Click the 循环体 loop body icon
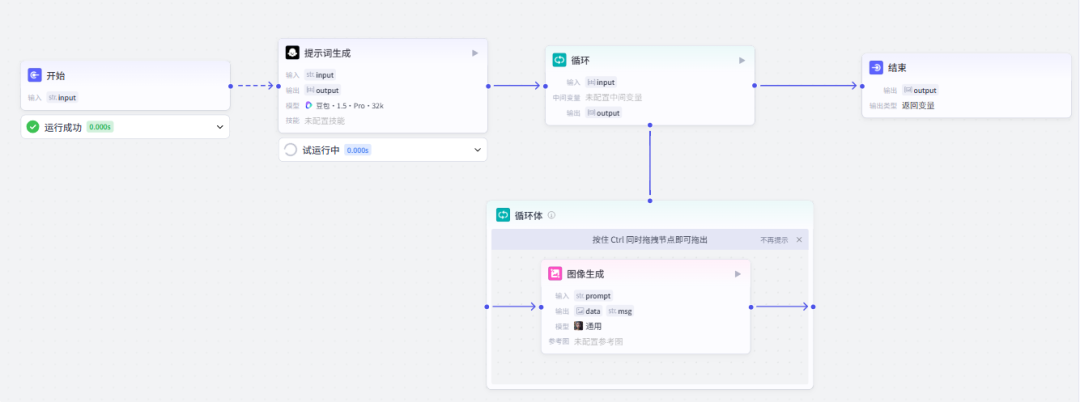 503,215
